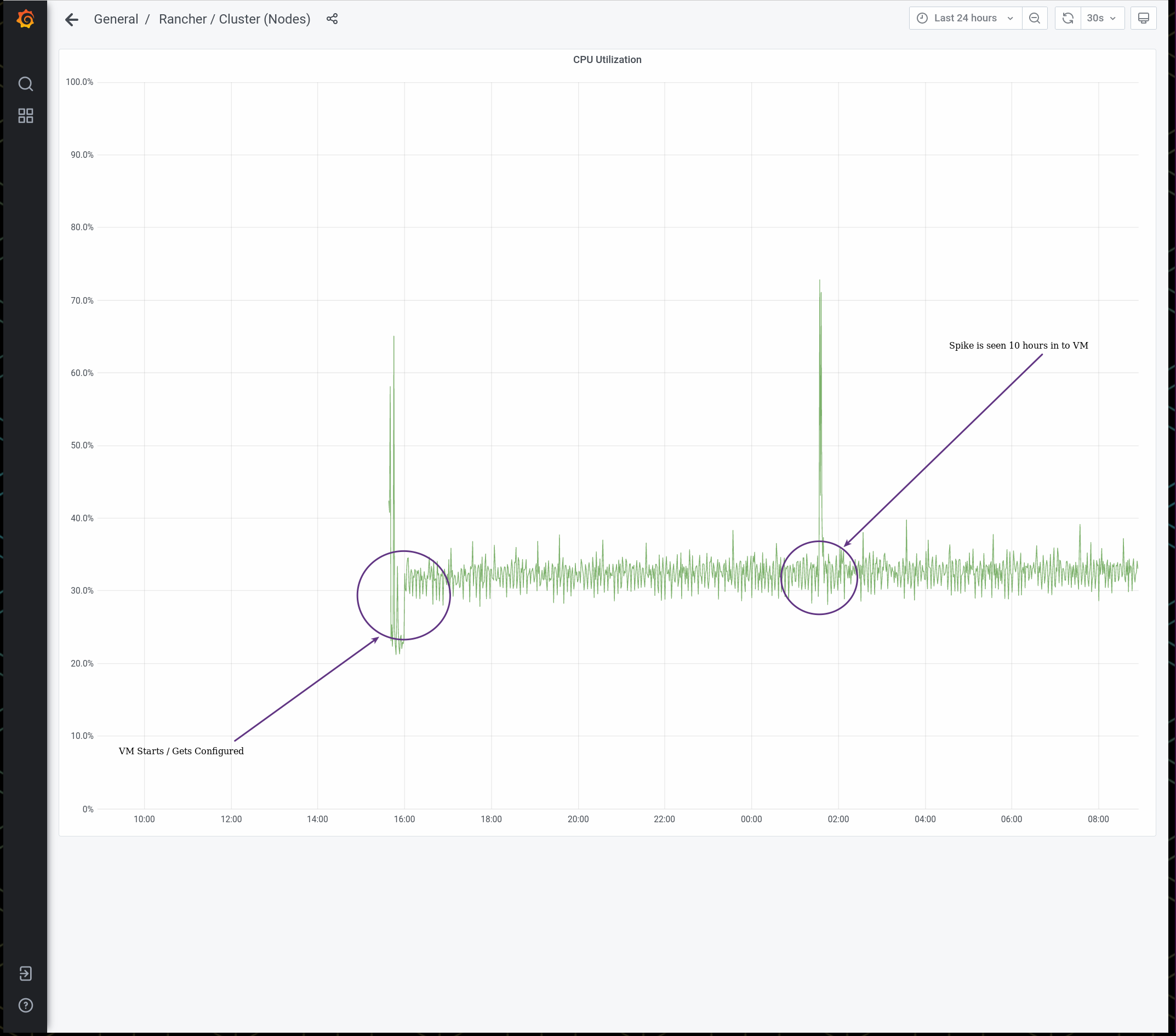Open the Search dashboards icon
Screen dimensions: 1176x1036
tap(26, 83)
